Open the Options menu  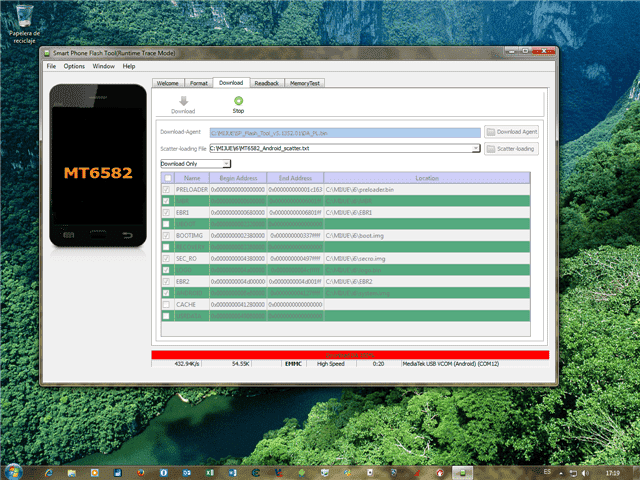(74, 66)
